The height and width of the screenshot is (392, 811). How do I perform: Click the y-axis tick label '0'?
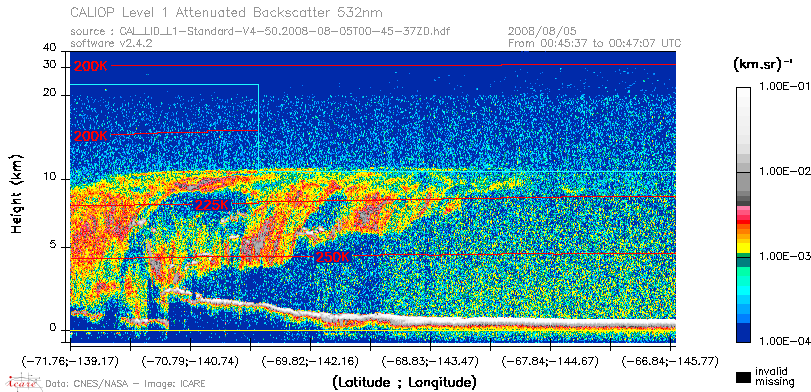53,328
